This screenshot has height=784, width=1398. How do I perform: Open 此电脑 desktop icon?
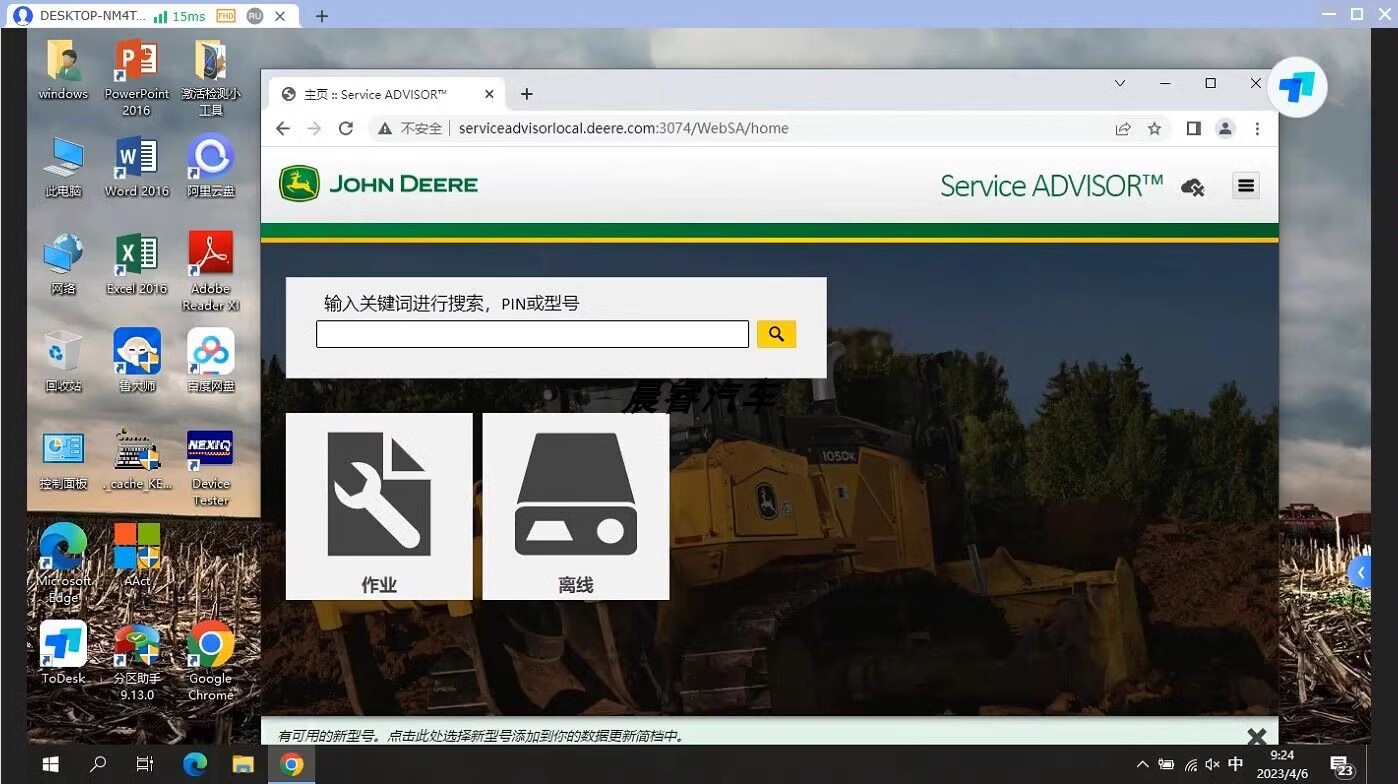point(63,166)
